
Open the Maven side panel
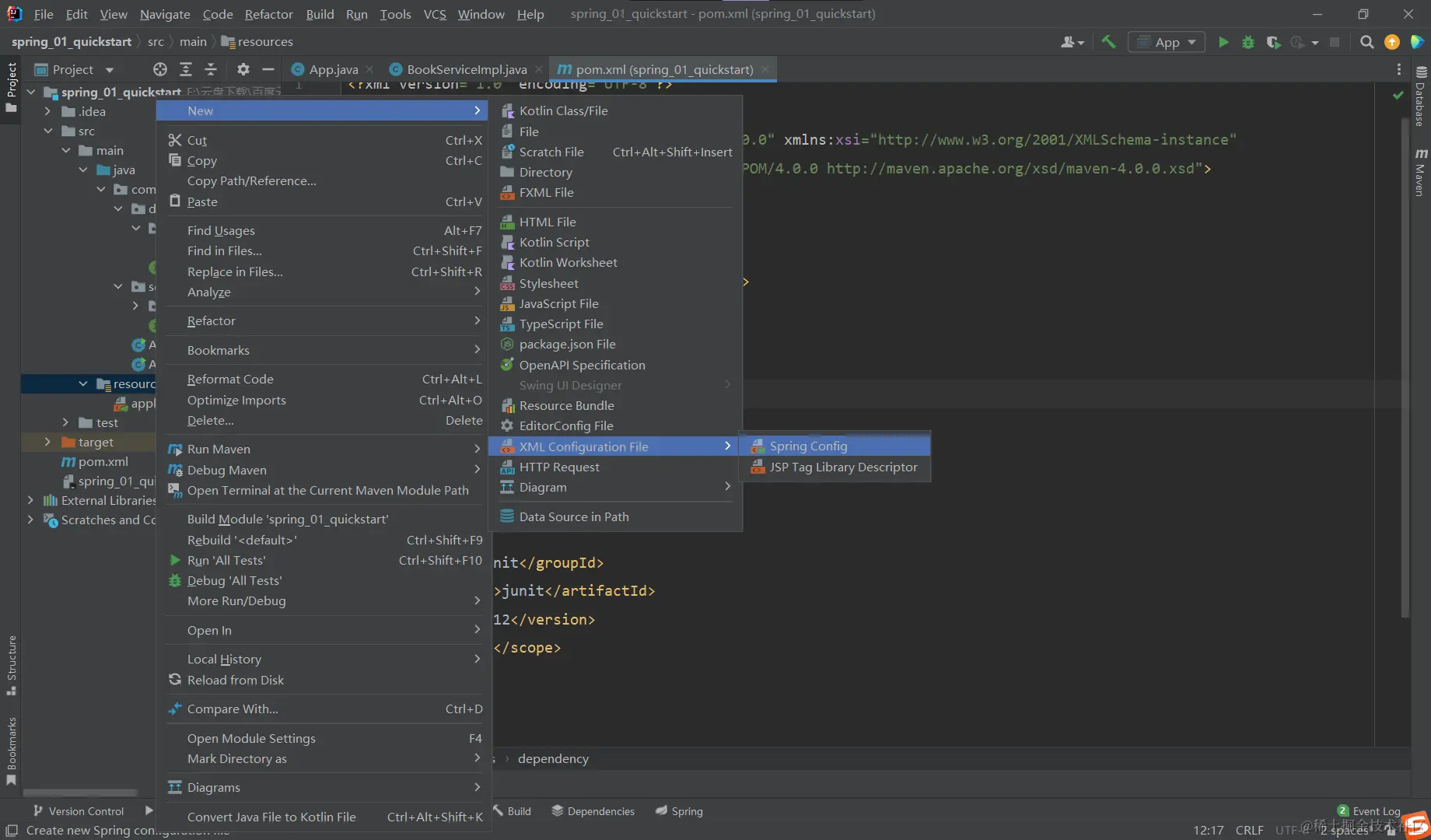click(x=1421, y=172)
